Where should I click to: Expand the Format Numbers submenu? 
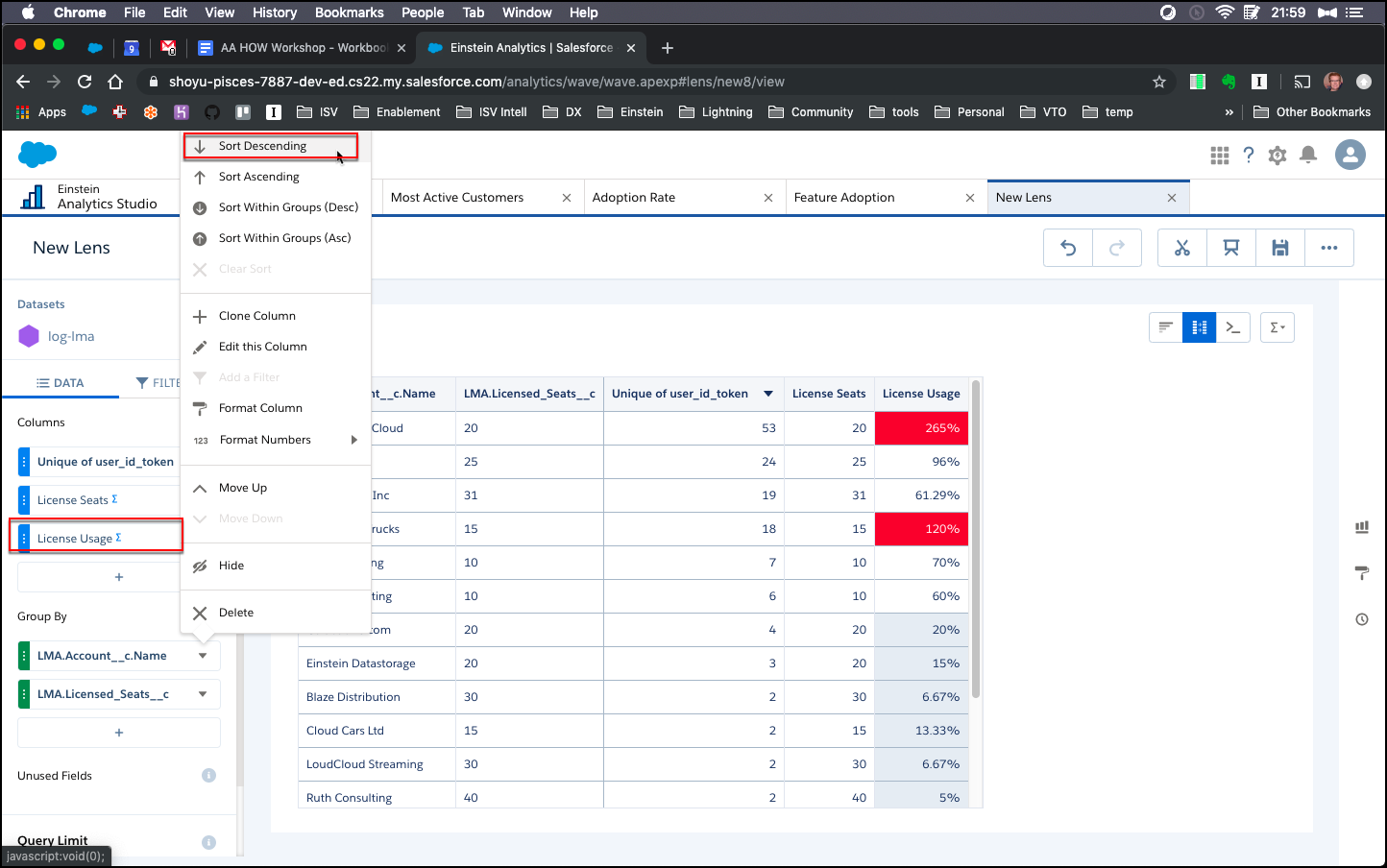276,440
